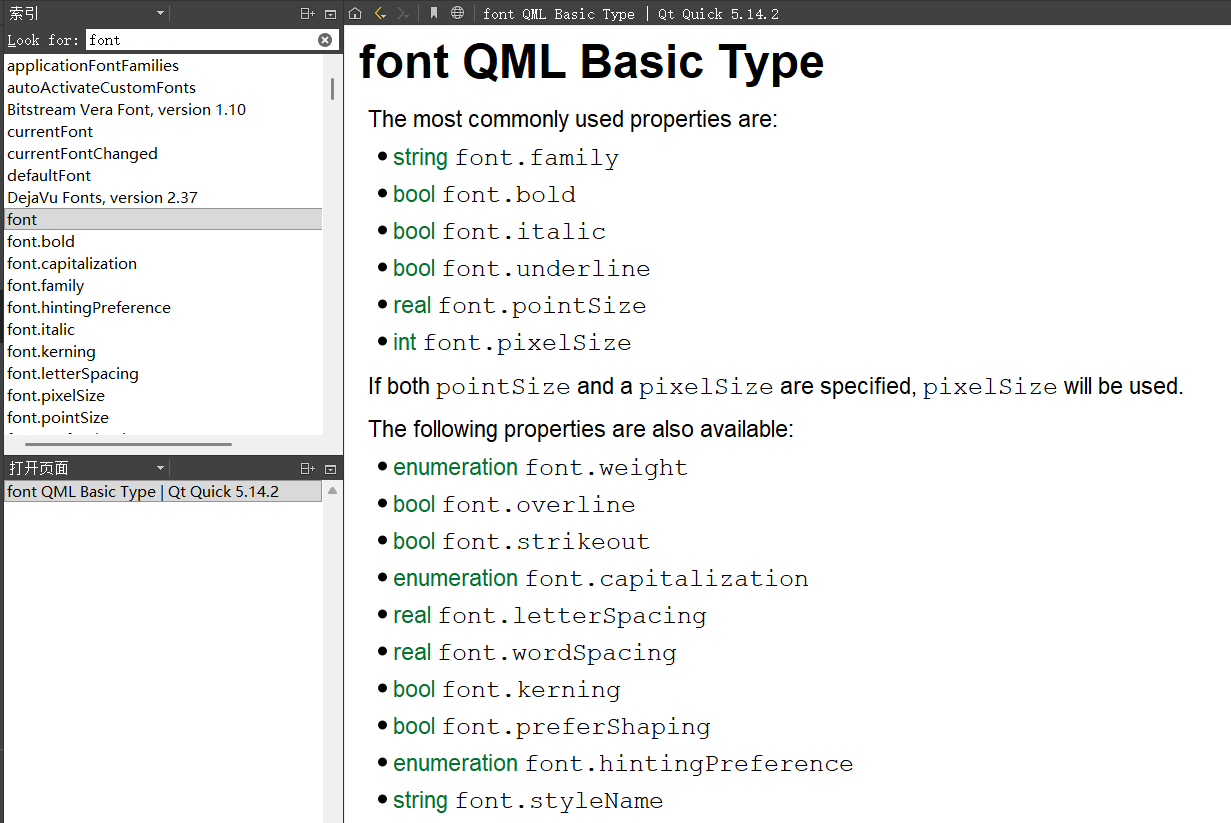
Task: Clear the Look for search text
Action: [325, 40]
